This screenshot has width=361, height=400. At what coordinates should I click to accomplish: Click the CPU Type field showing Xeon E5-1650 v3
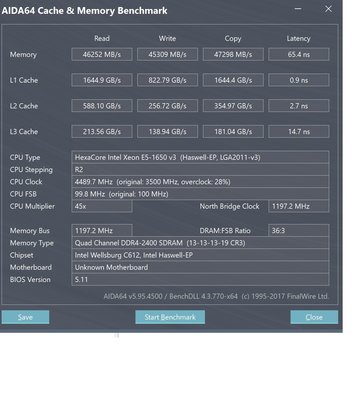[x=200, y=157]
